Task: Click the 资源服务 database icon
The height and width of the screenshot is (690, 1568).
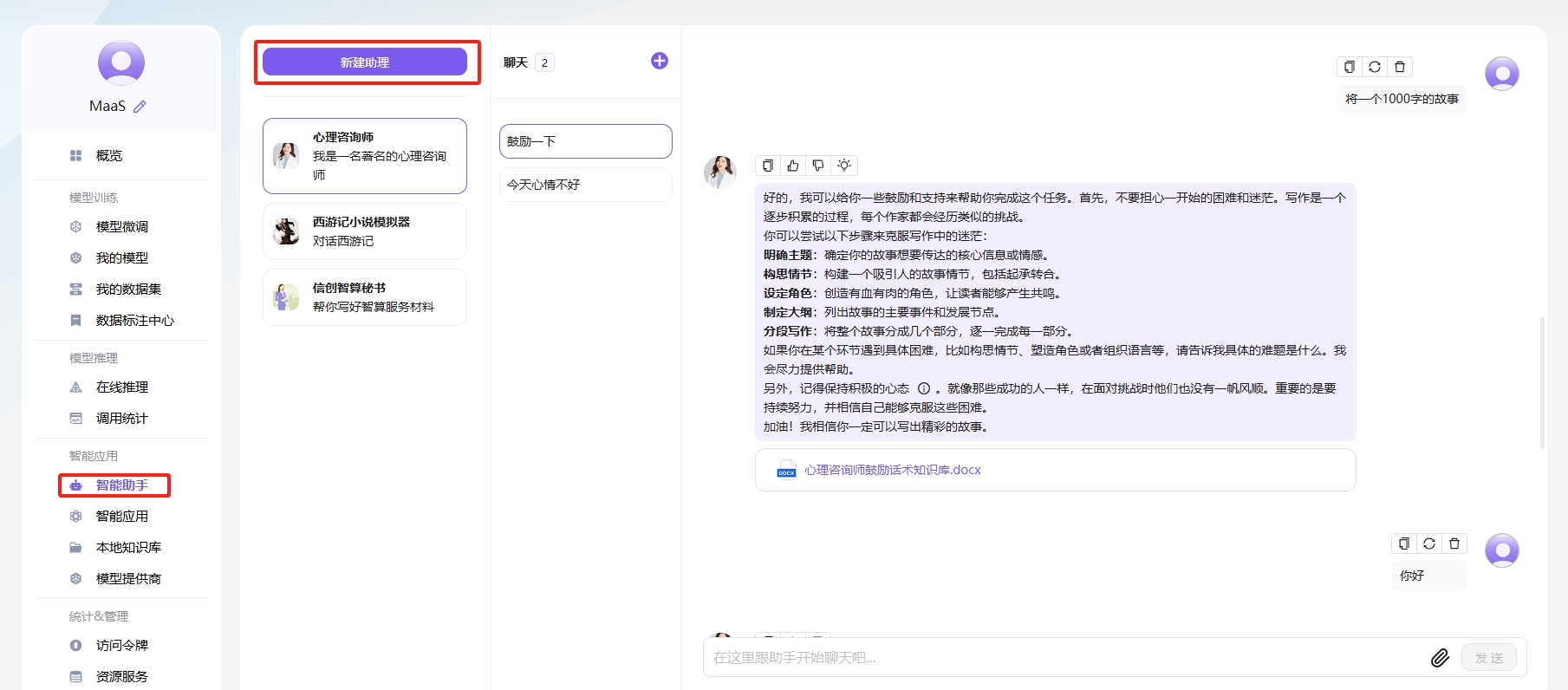Action: (x=75, y=676)
